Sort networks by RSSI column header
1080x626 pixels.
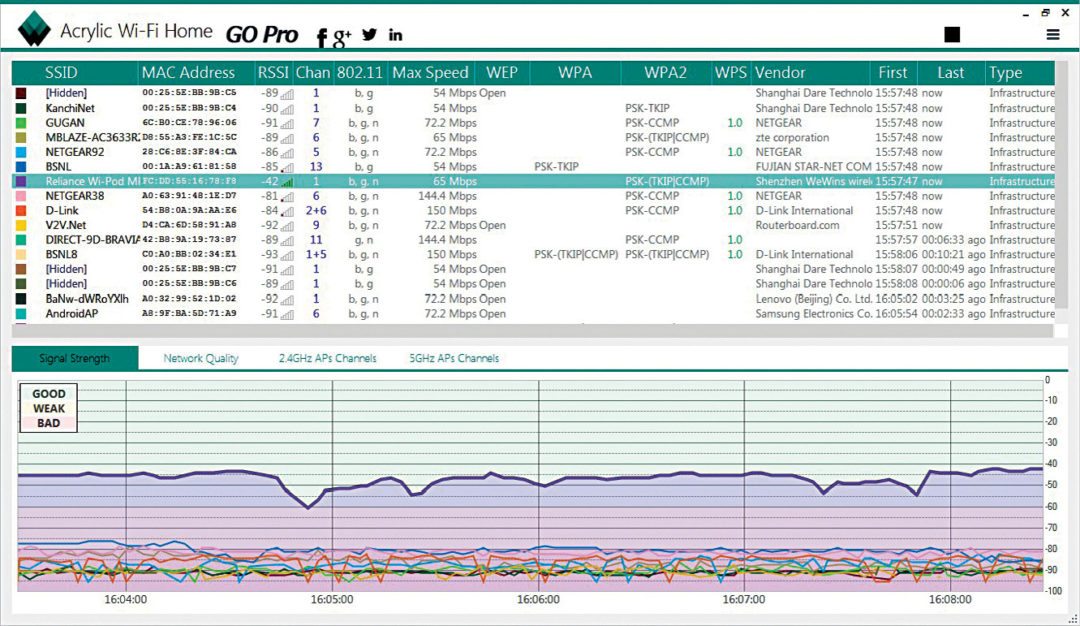point(272,72)
